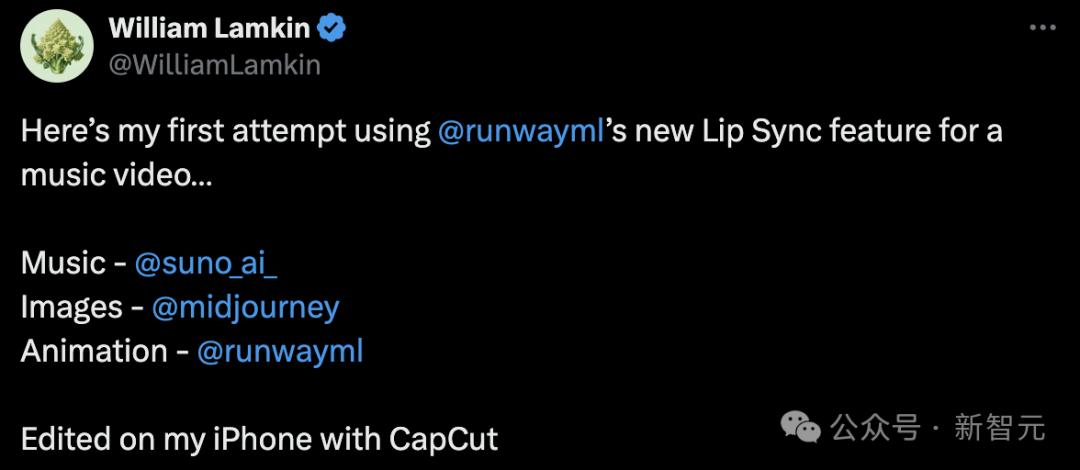Click the William Lamkin display name
1080x470 pixels.
pos(209,28)
